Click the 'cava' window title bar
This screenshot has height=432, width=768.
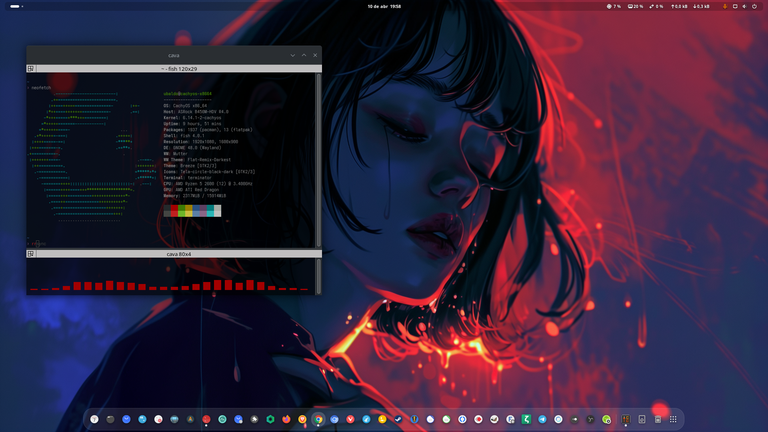[174, 55]
